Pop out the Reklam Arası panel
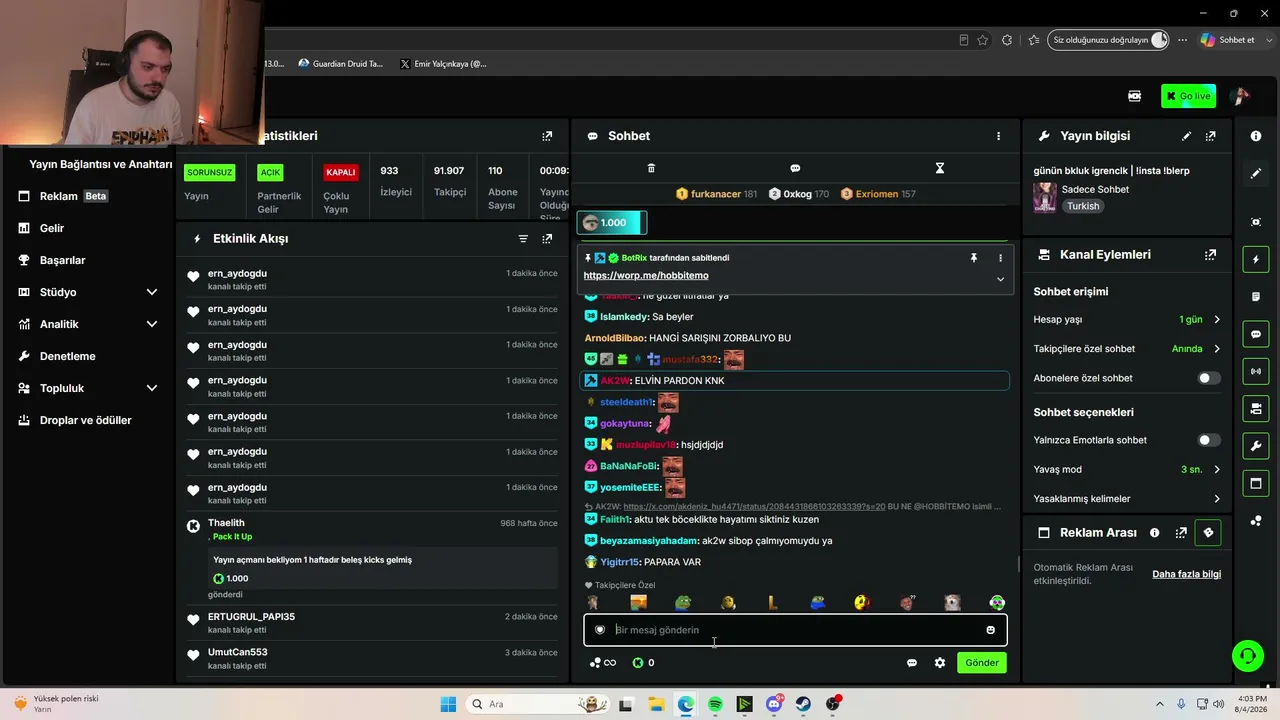This screenshot has width=1280, height=720. [1181, 533]
